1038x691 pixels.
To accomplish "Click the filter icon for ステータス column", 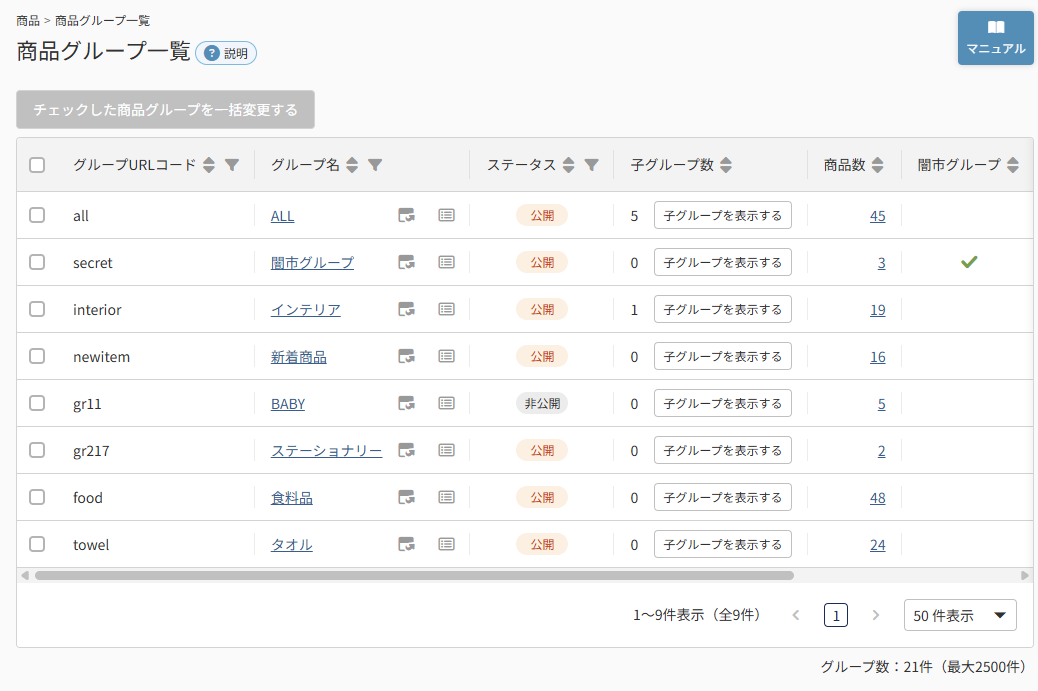I will point(591,165).
